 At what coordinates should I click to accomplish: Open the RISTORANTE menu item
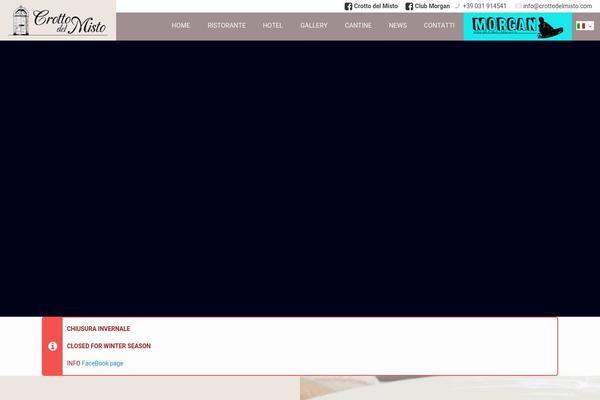point(227,26)
